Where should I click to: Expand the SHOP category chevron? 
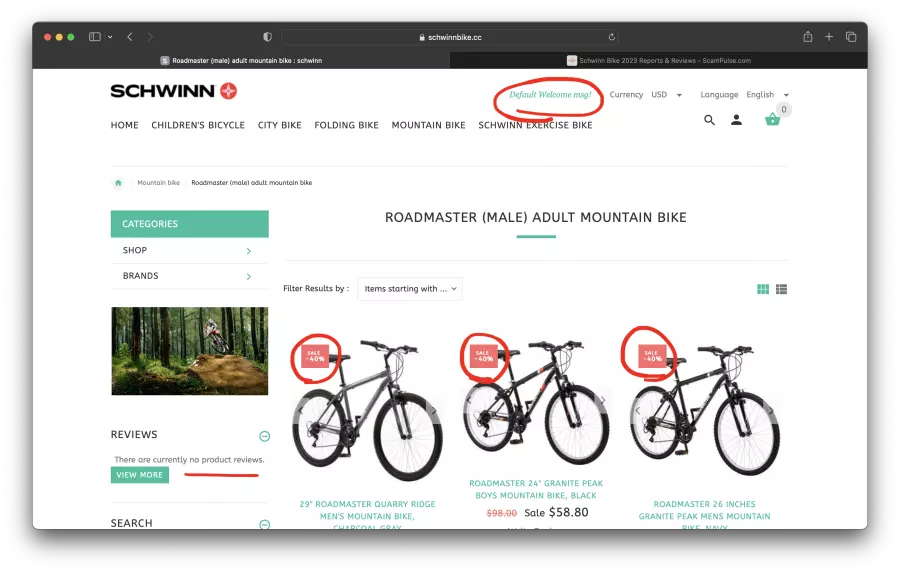[249, 251]
